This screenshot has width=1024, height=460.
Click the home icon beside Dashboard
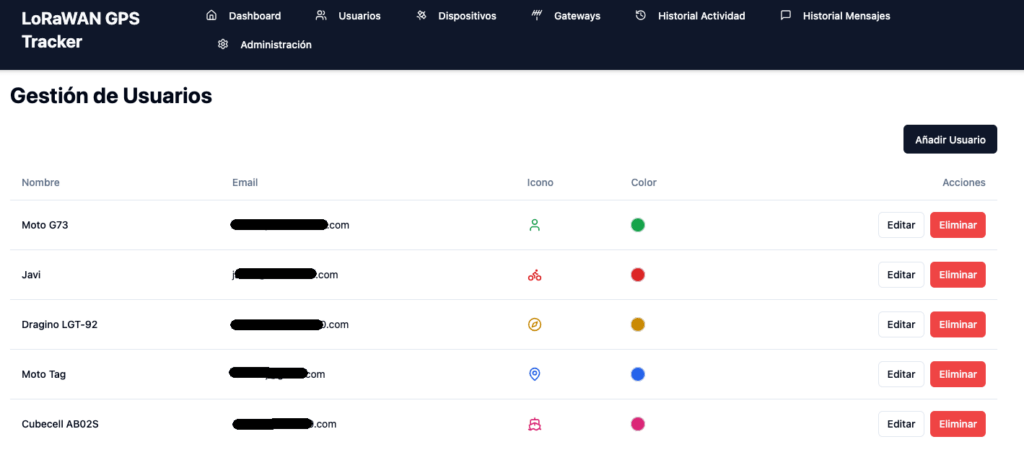coord(211,16)
